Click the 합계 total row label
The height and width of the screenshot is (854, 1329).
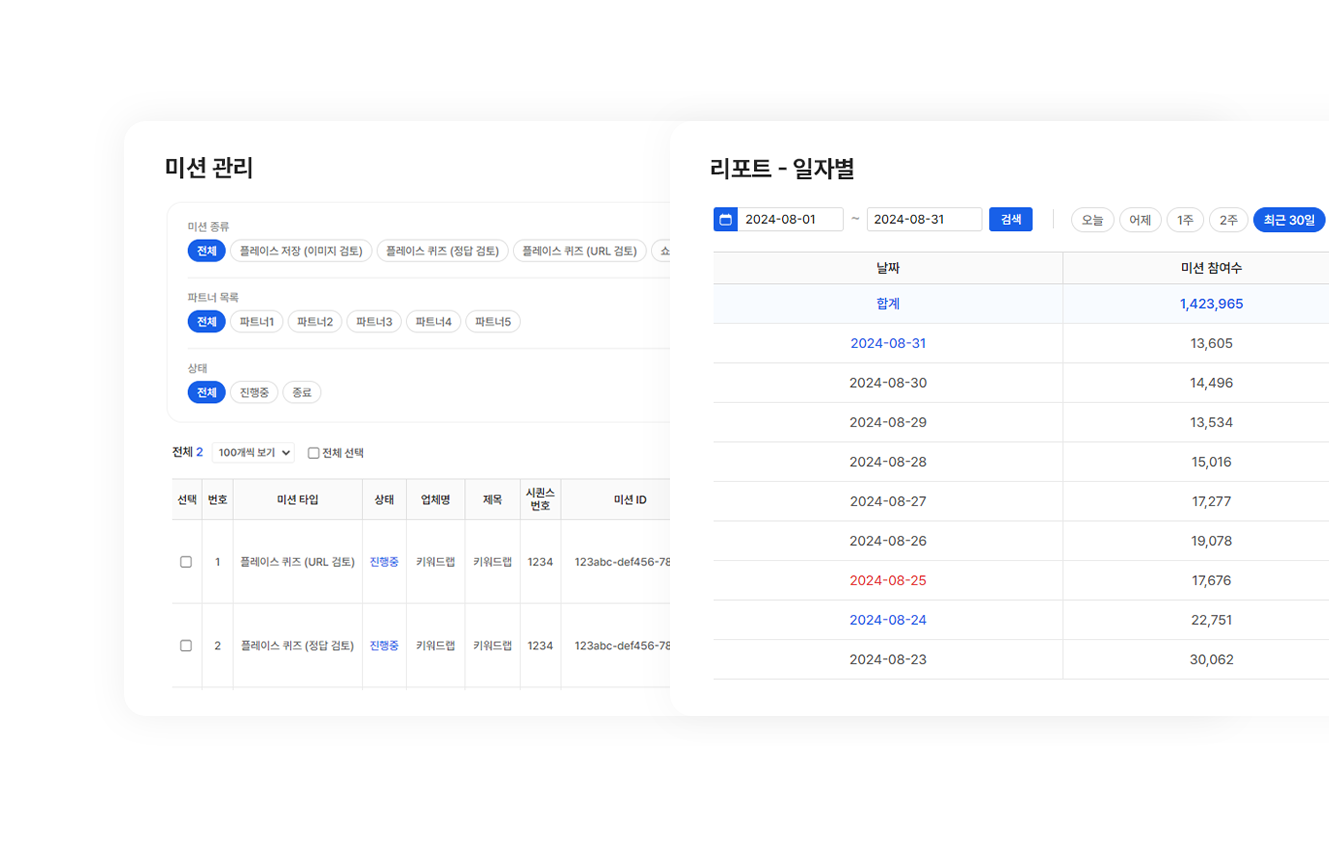point(888,304)
